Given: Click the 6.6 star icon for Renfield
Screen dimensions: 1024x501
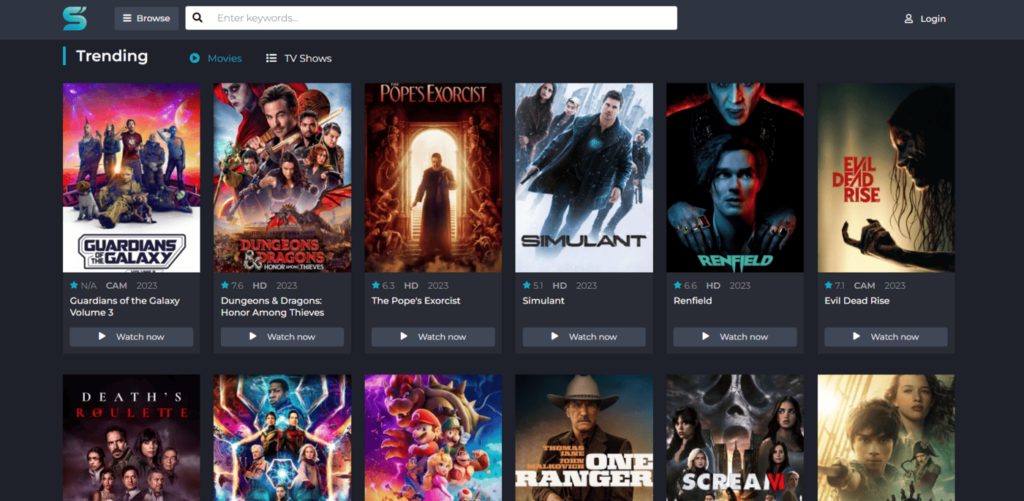Looking at the screenshot, I should coord(677,285).
